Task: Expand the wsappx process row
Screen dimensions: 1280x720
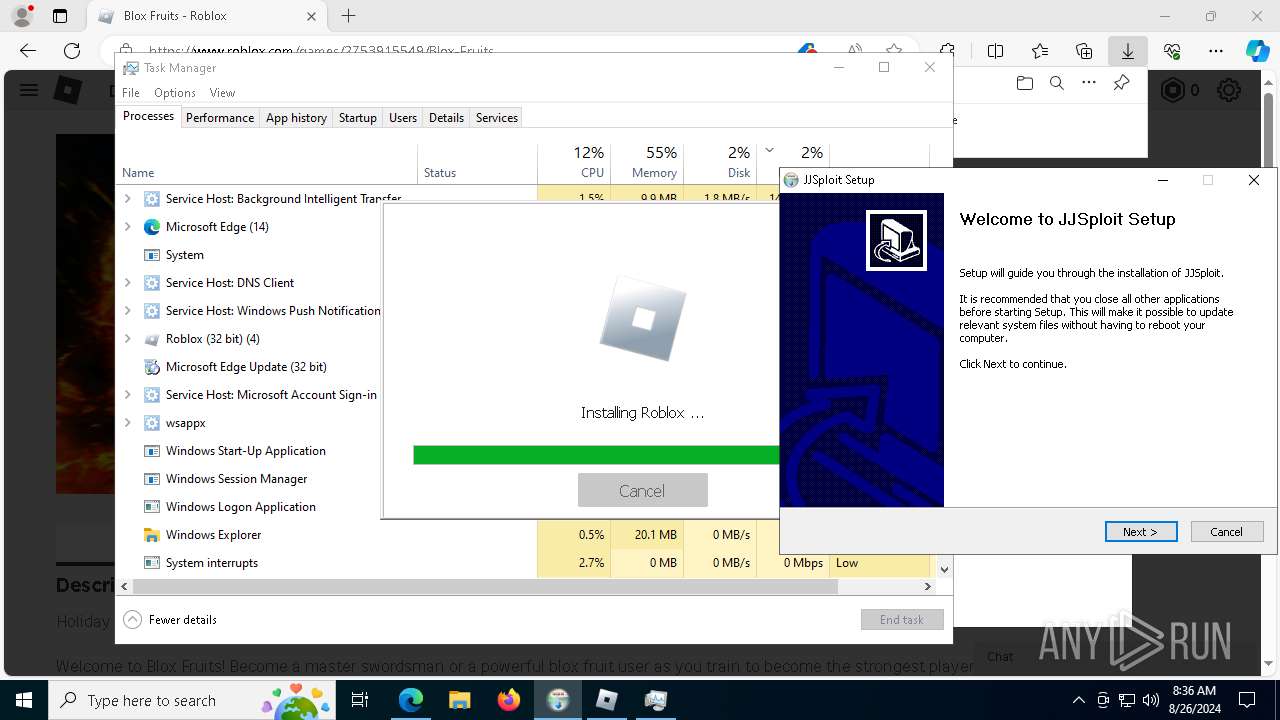Action: (127, 423)
